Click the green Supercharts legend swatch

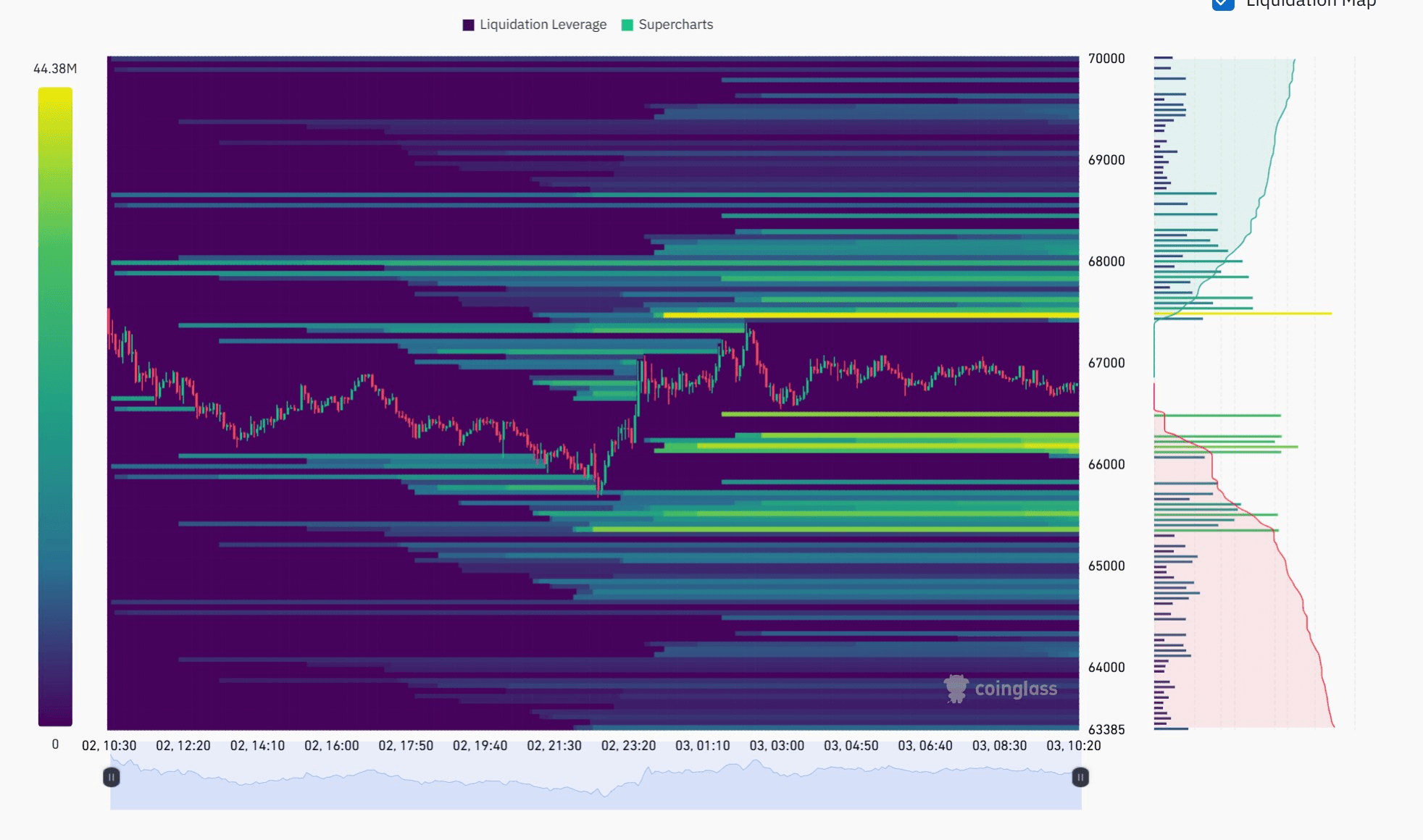(x=627, y=25)
